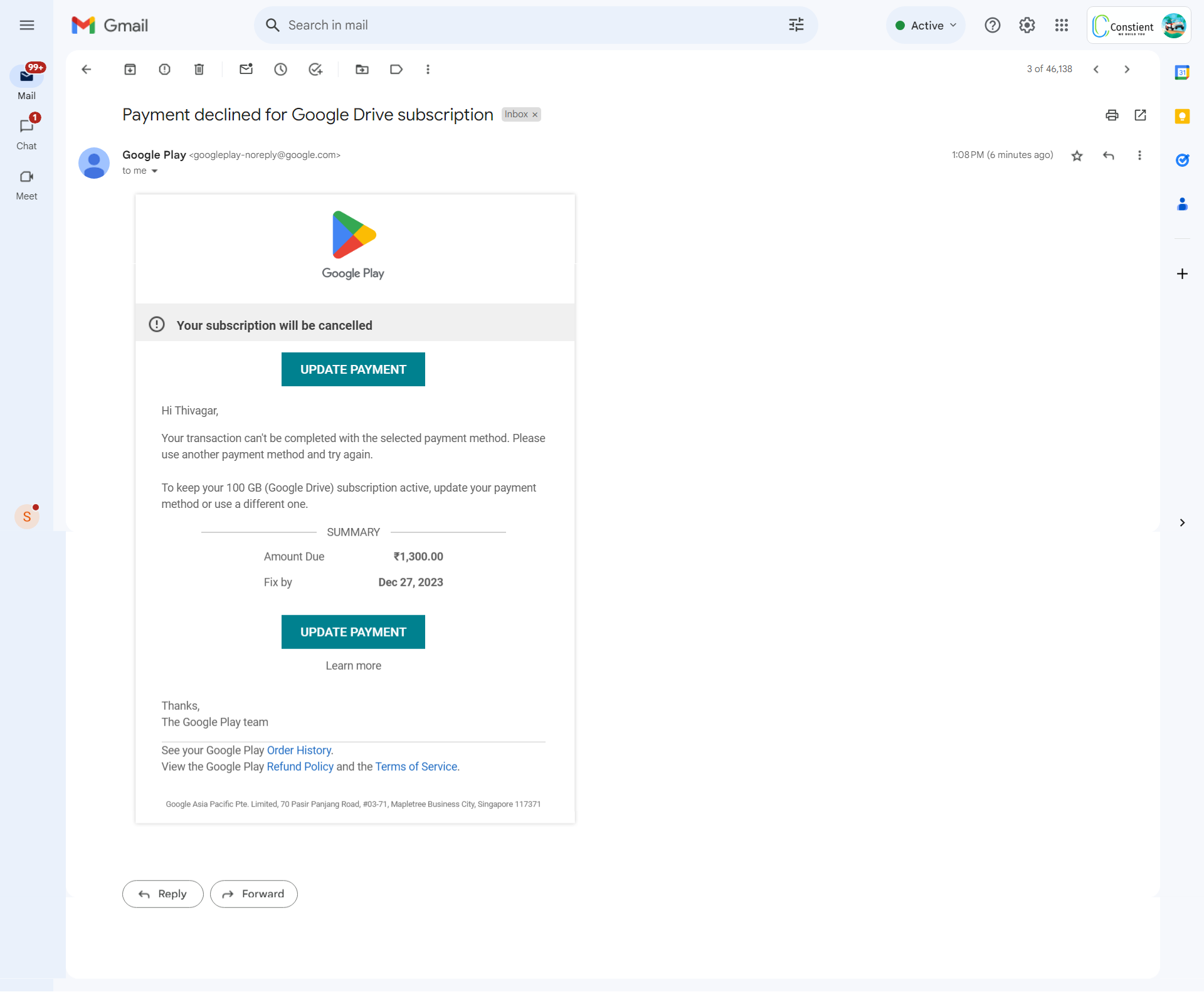This screenshot has height=992, width=1204.
Task: Open the S user chat avatar
Action: point(27,517)
